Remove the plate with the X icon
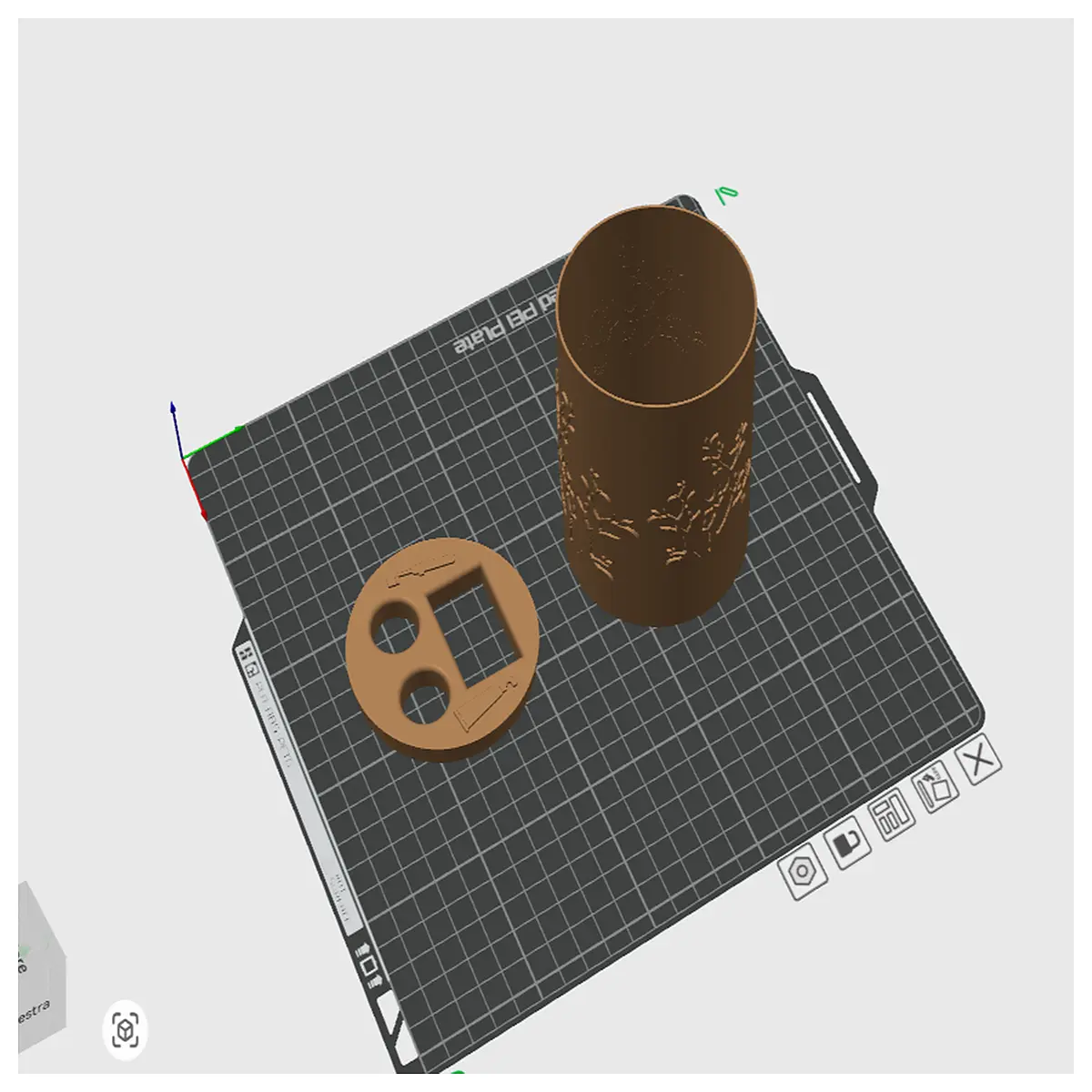Screen dimensions: 1092x1092 pos(979,758)
